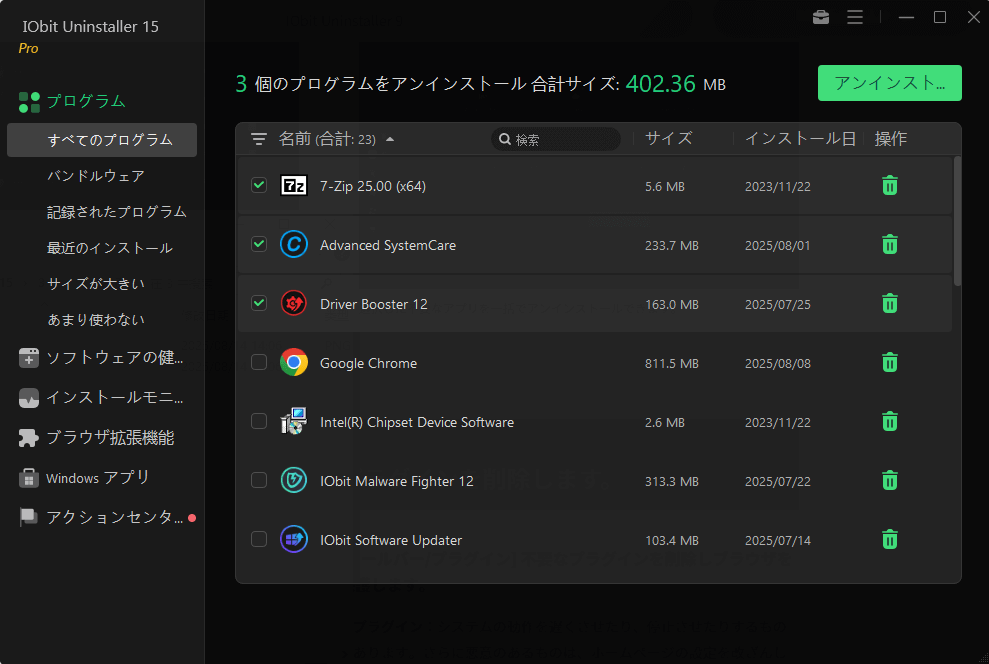989x664 pixels.
Task: Click trash icon for Driver Booster 12
Action: click(889, 303)
